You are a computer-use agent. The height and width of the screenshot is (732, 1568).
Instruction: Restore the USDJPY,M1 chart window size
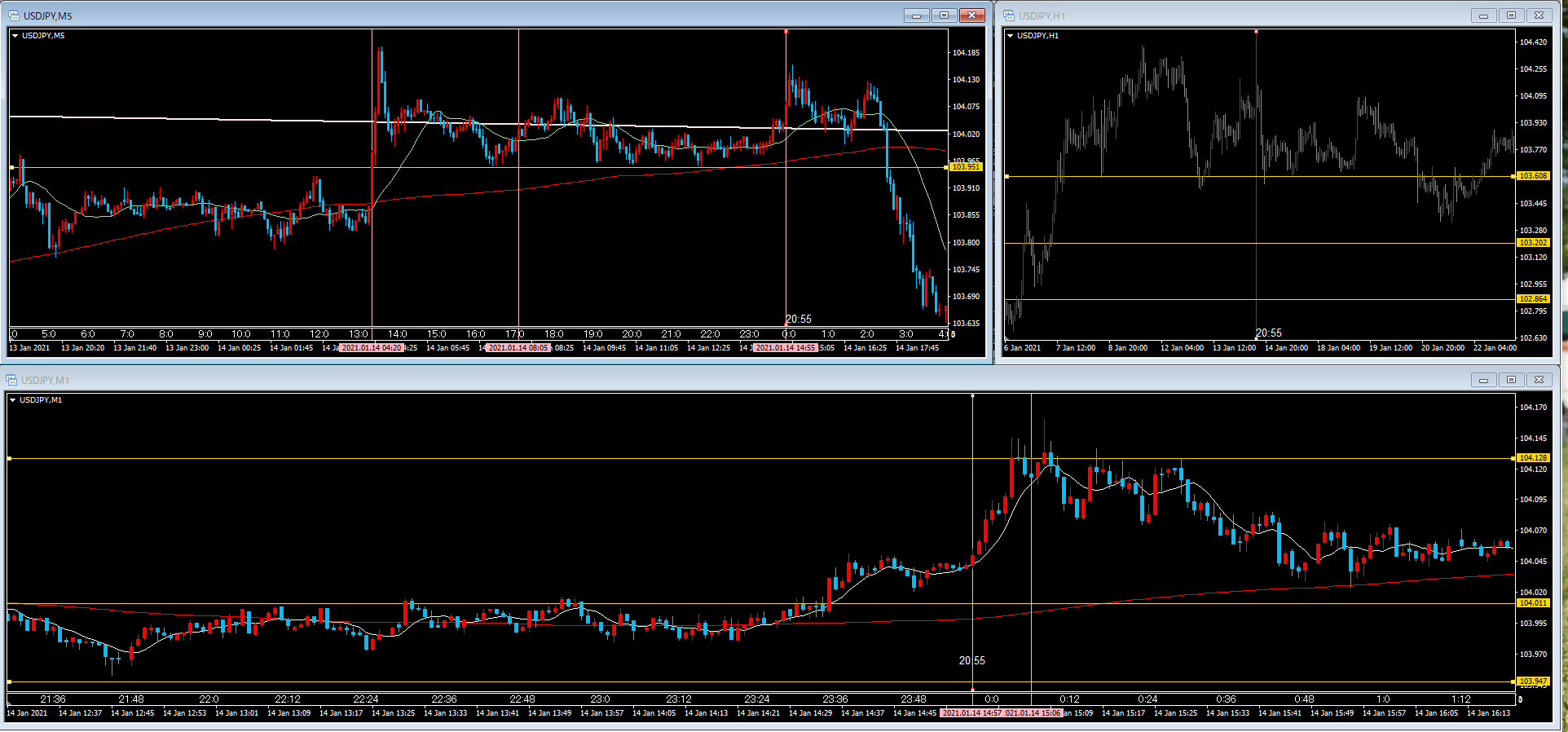point(1511,380)
